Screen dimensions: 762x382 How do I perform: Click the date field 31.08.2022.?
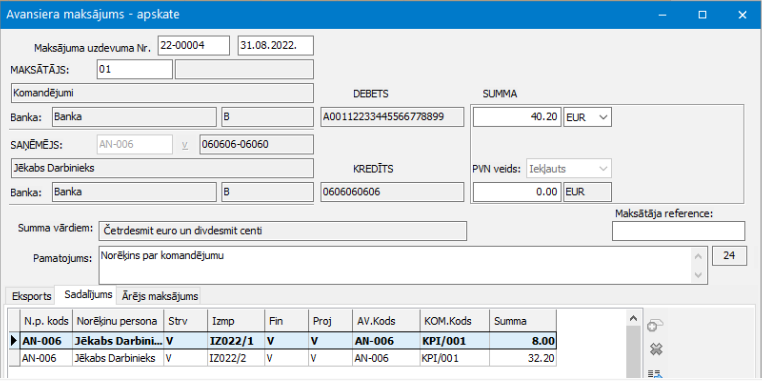pos(276,46)
